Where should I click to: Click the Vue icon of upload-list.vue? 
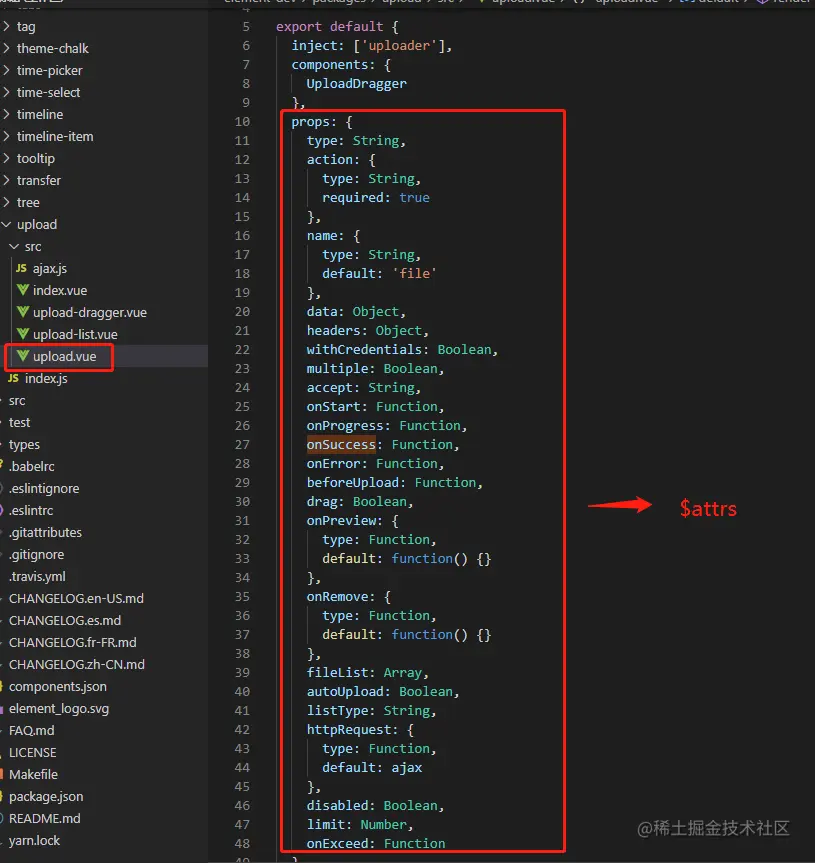[23, 334]
